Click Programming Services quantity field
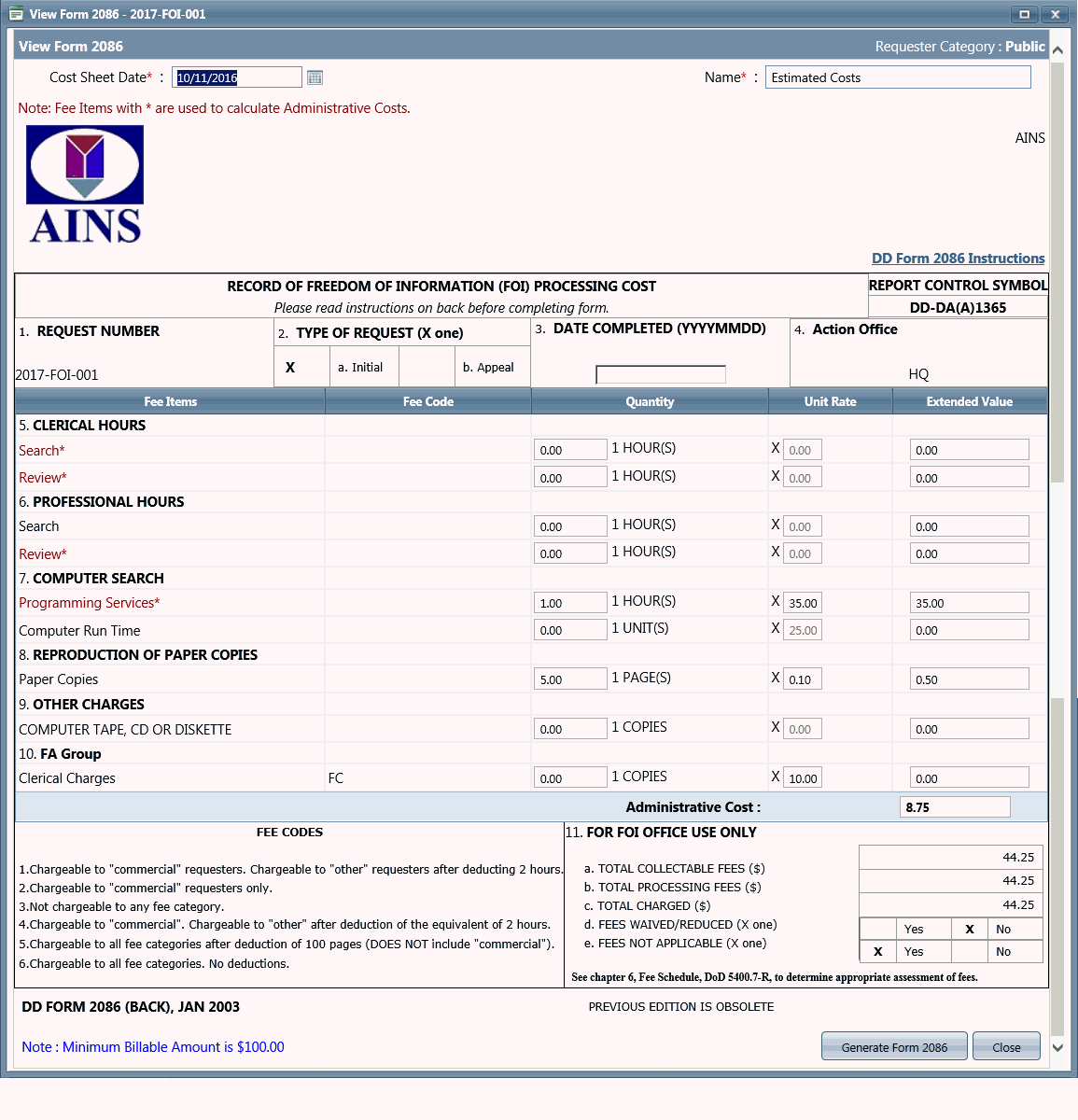This screenshot has height=1120, width=1078. [570, 603]
